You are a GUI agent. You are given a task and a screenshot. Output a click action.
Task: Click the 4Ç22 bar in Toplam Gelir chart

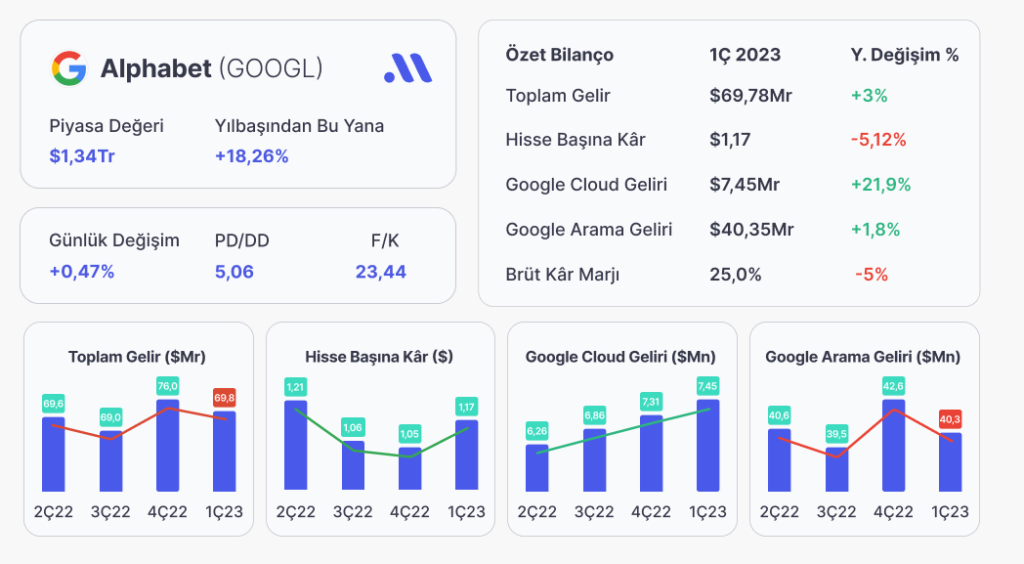(x=168, y=446)
